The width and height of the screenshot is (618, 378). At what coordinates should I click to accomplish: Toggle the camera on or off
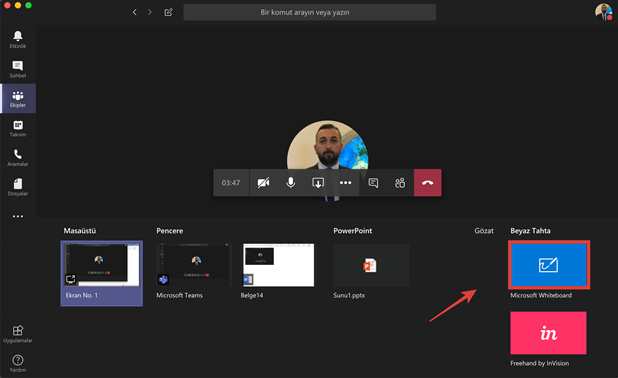coord(263,182)
